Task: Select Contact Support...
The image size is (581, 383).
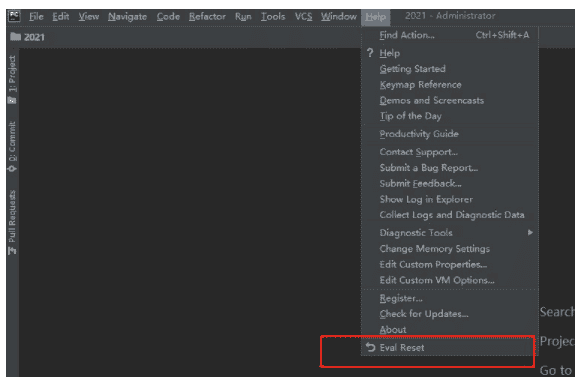Action: pos(450,152)
